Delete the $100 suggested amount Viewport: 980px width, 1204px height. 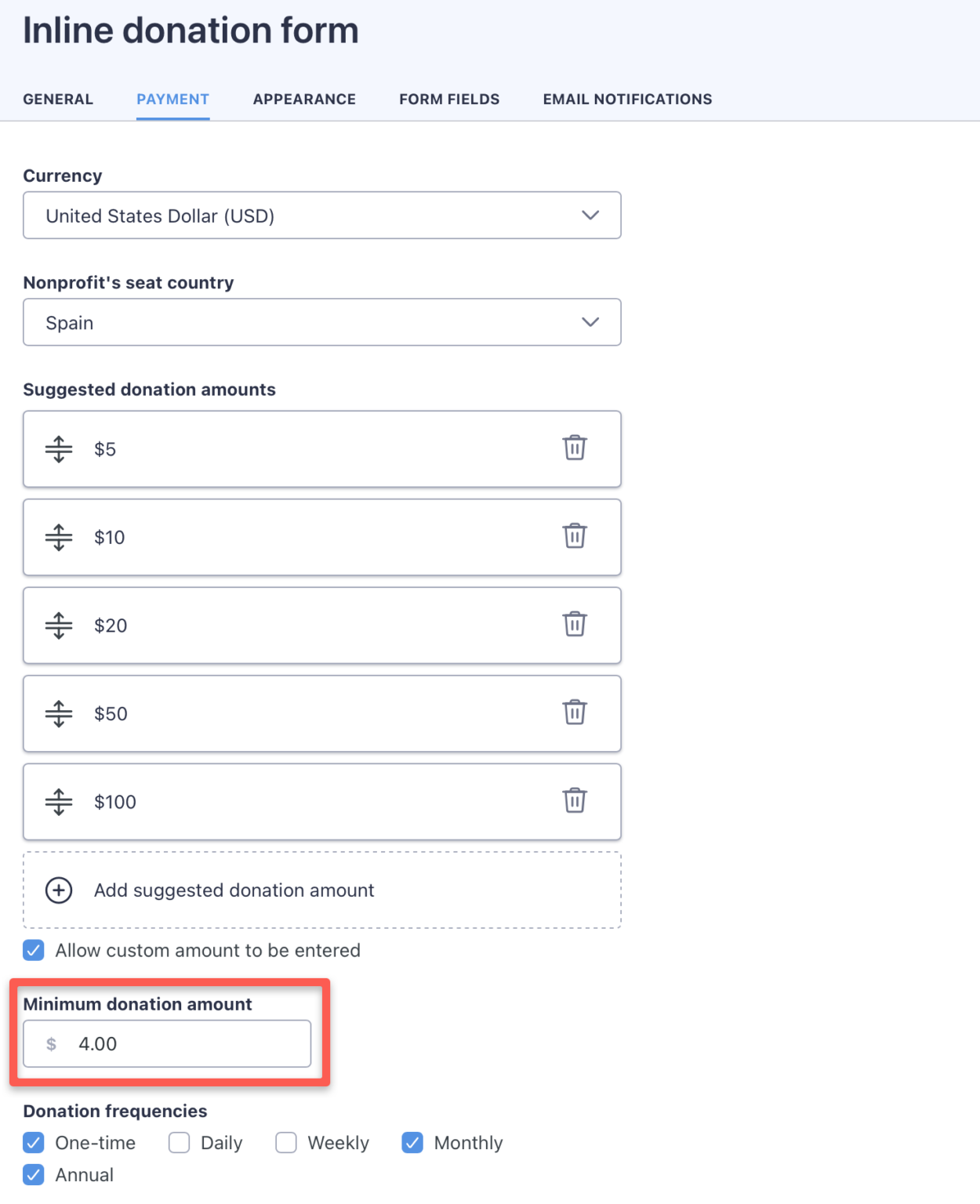(576, 801)
